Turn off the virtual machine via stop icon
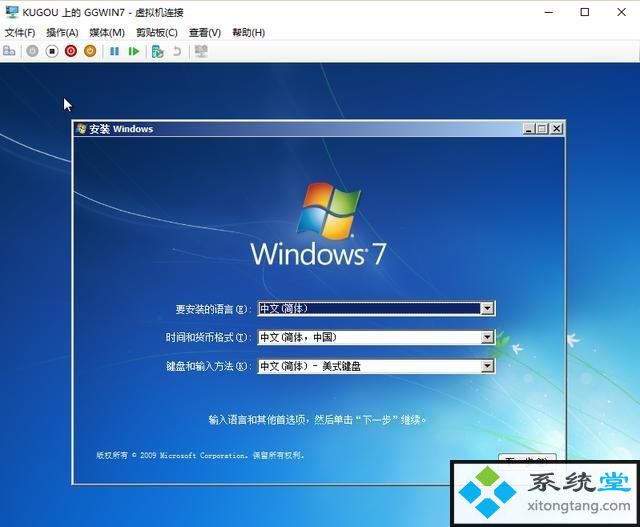 pyautogui.click(x=52, y=51)
